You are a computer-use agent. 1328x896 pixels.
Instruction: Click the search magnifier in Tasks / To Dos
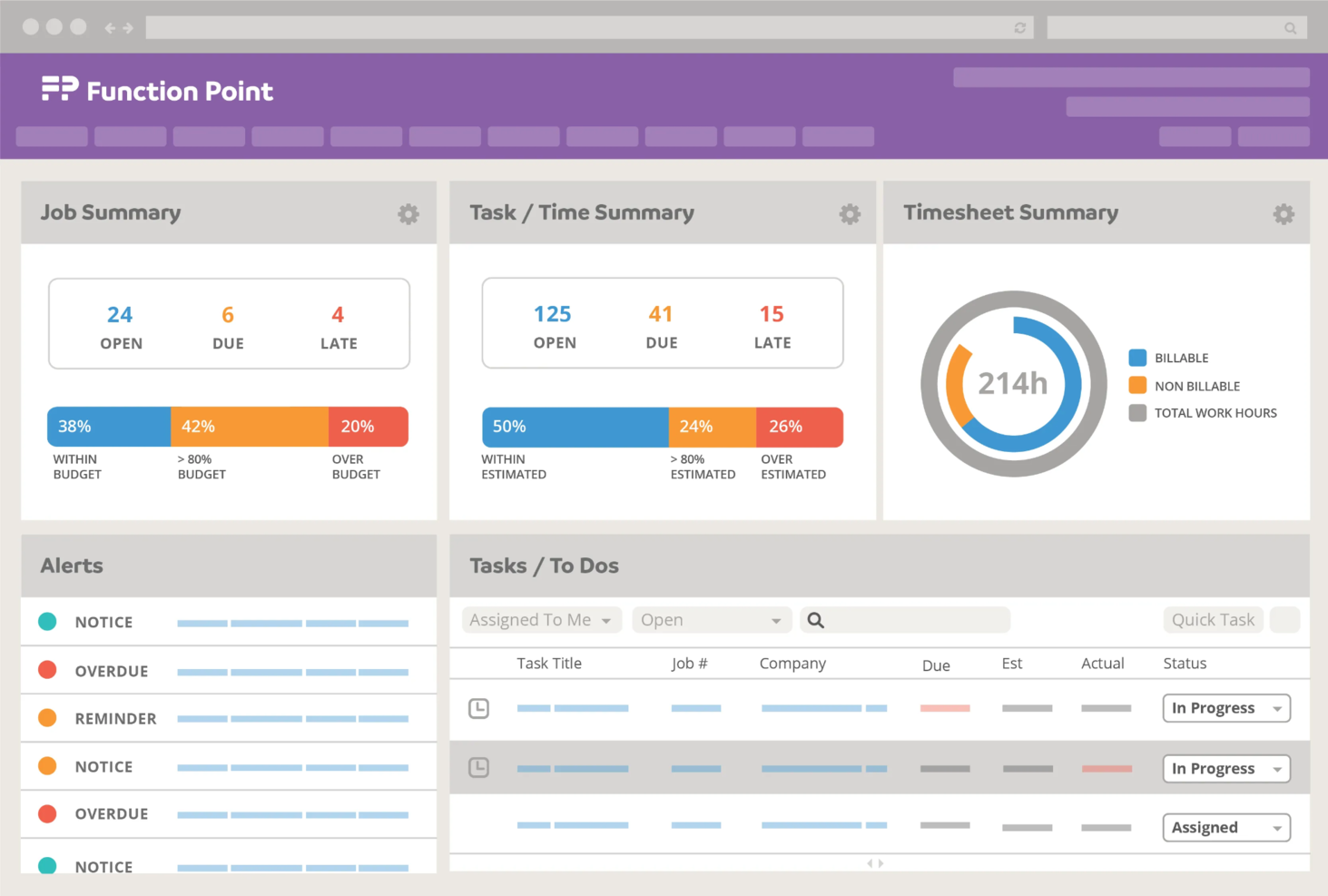point(815,620)
